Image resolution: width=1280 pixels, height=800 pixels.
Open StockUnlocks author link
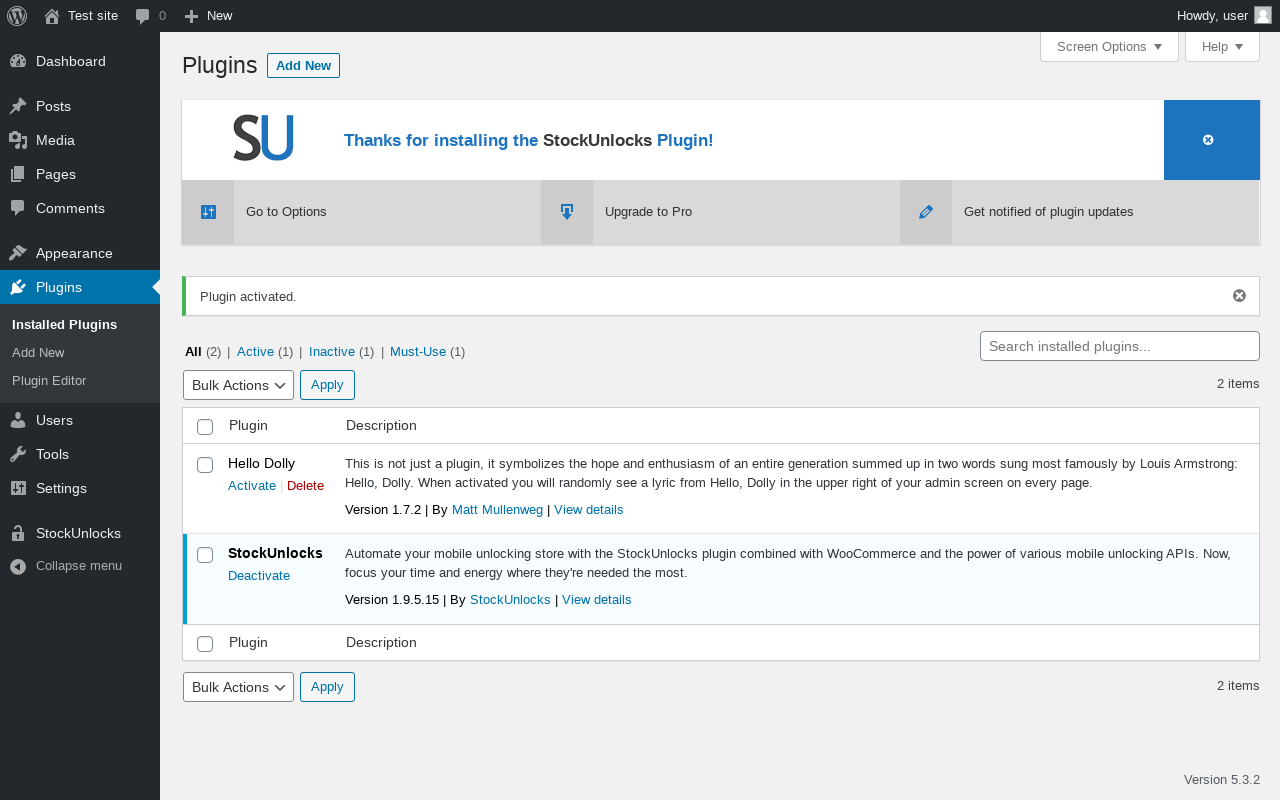(x=510, y=600)
